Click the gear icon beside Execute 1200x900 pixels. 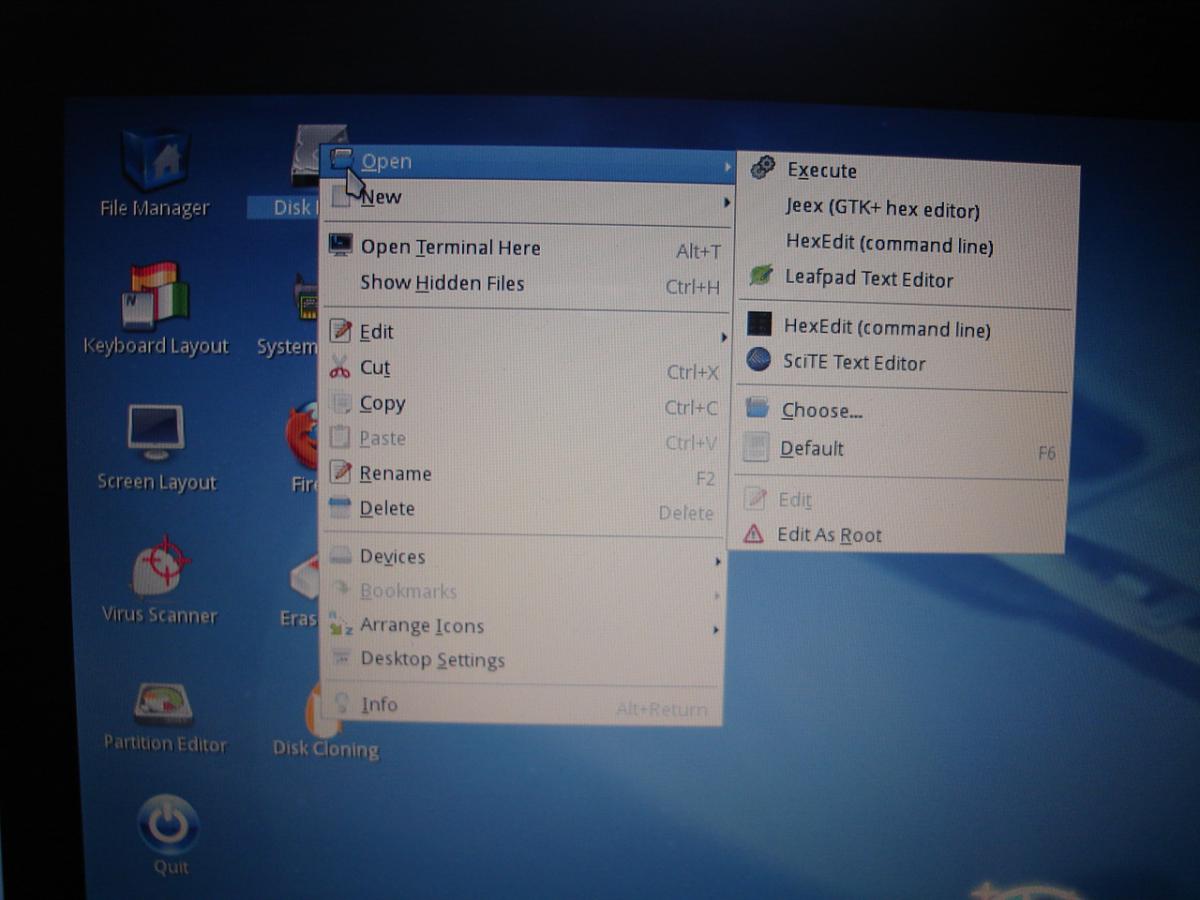762,168
